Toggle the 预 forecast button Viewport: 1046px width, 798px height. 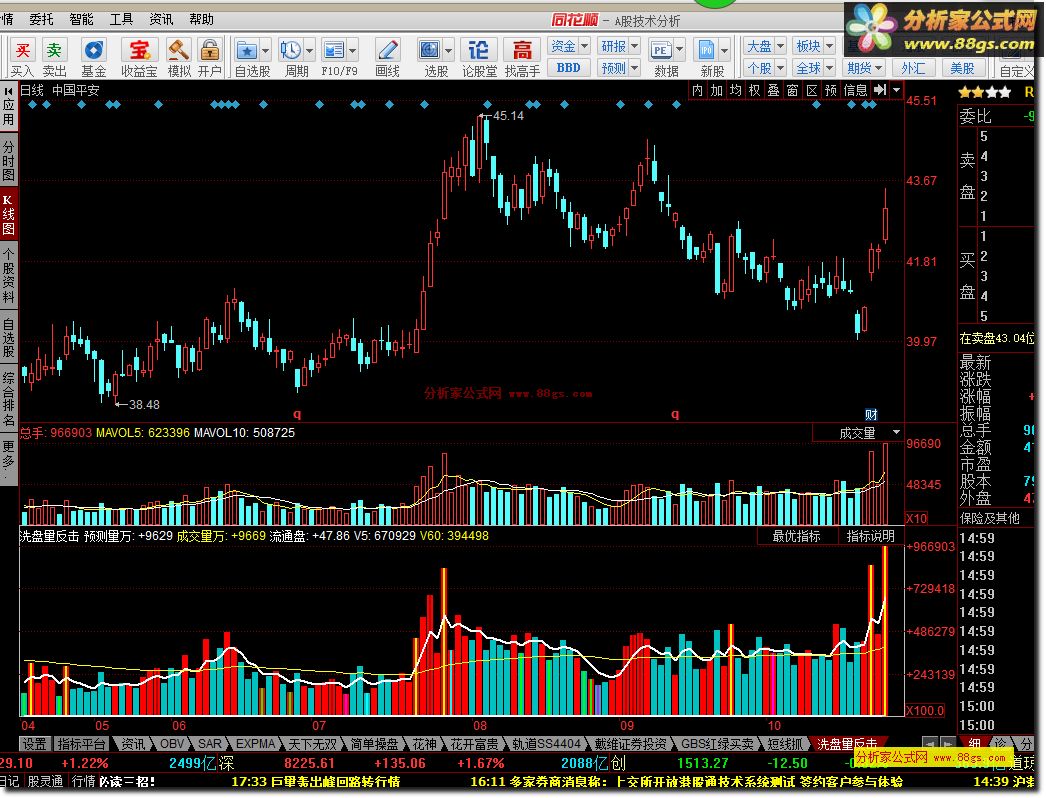point(831,90)
